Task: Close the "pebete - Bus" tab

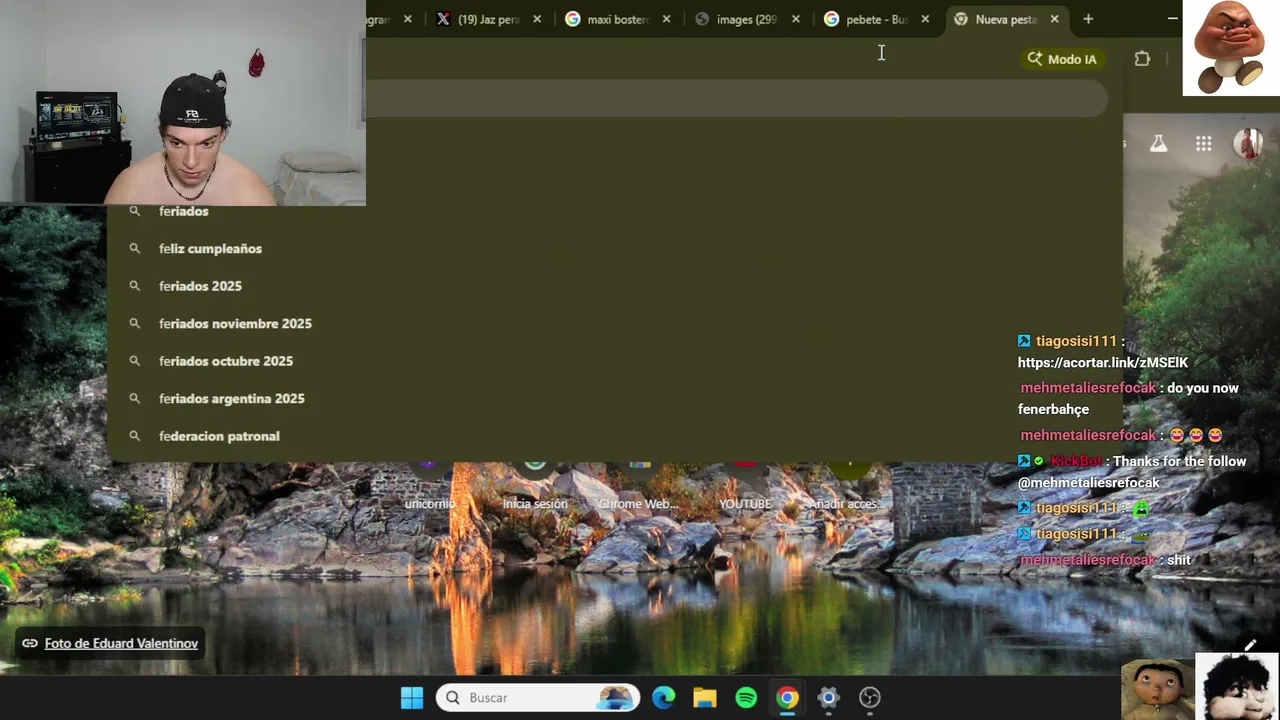Action: [925, 19]
